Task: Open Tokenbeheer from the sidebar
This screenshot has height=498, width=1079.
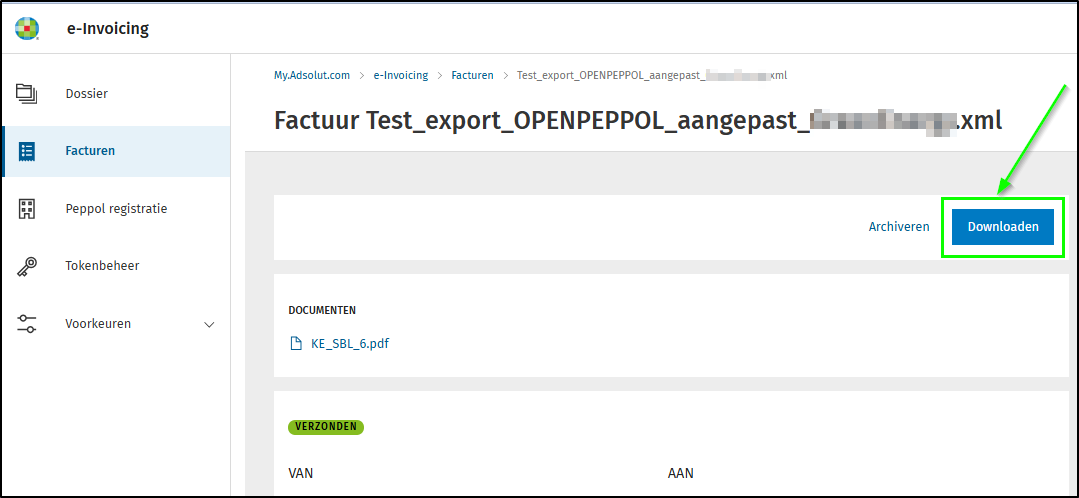Action: [x=102, y=266]
